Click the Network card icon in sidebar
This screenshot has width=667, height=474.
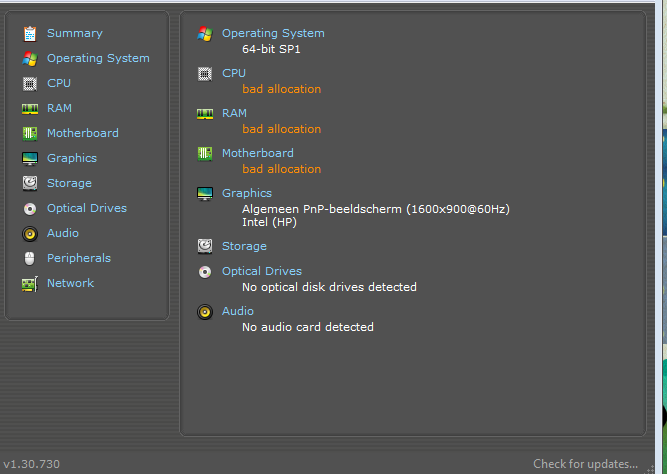pos(30,284)
